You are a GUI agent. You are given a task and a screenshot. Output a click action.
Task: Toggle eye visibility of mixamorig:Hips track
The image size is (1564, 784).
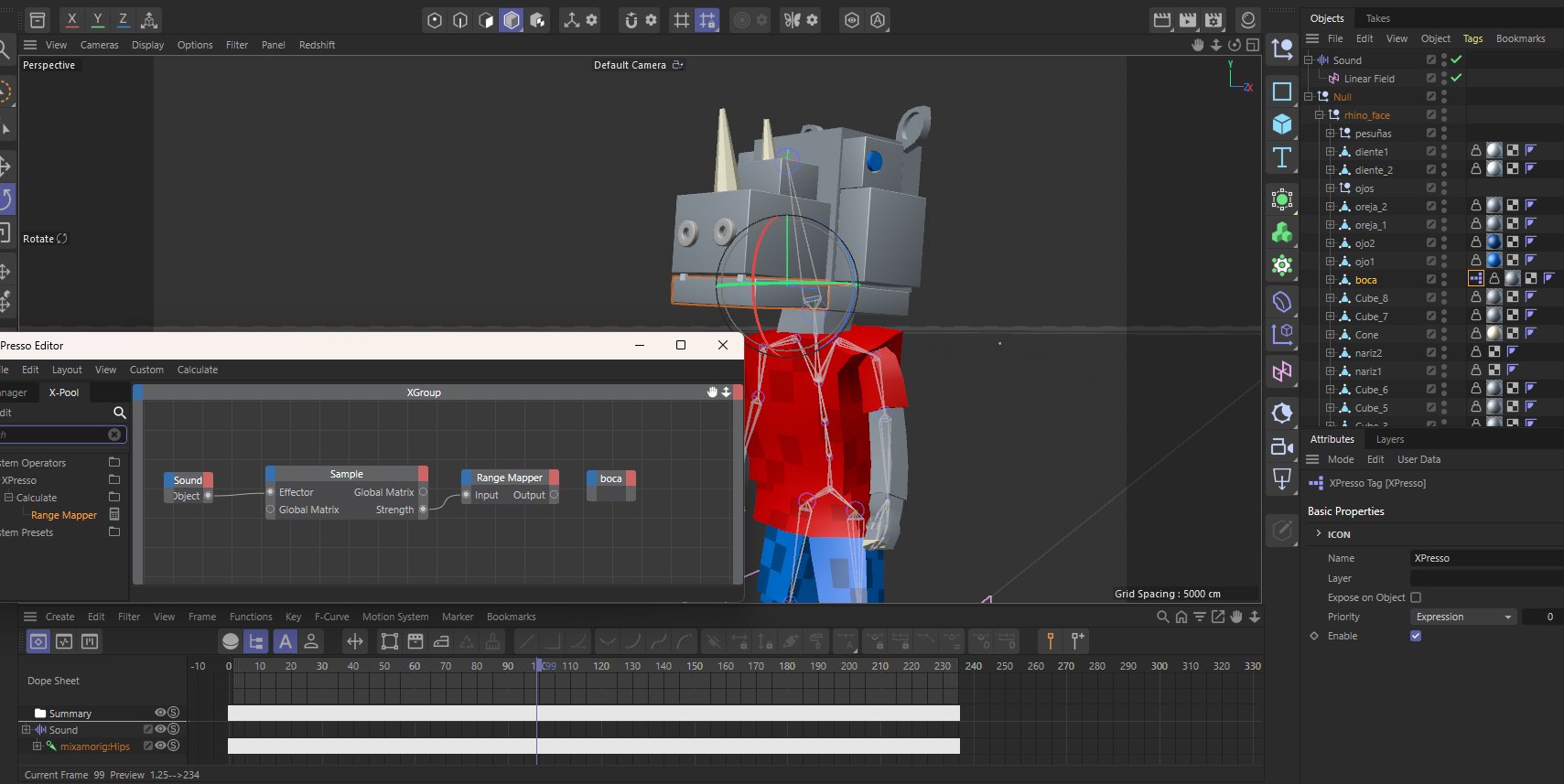point(160,746)
